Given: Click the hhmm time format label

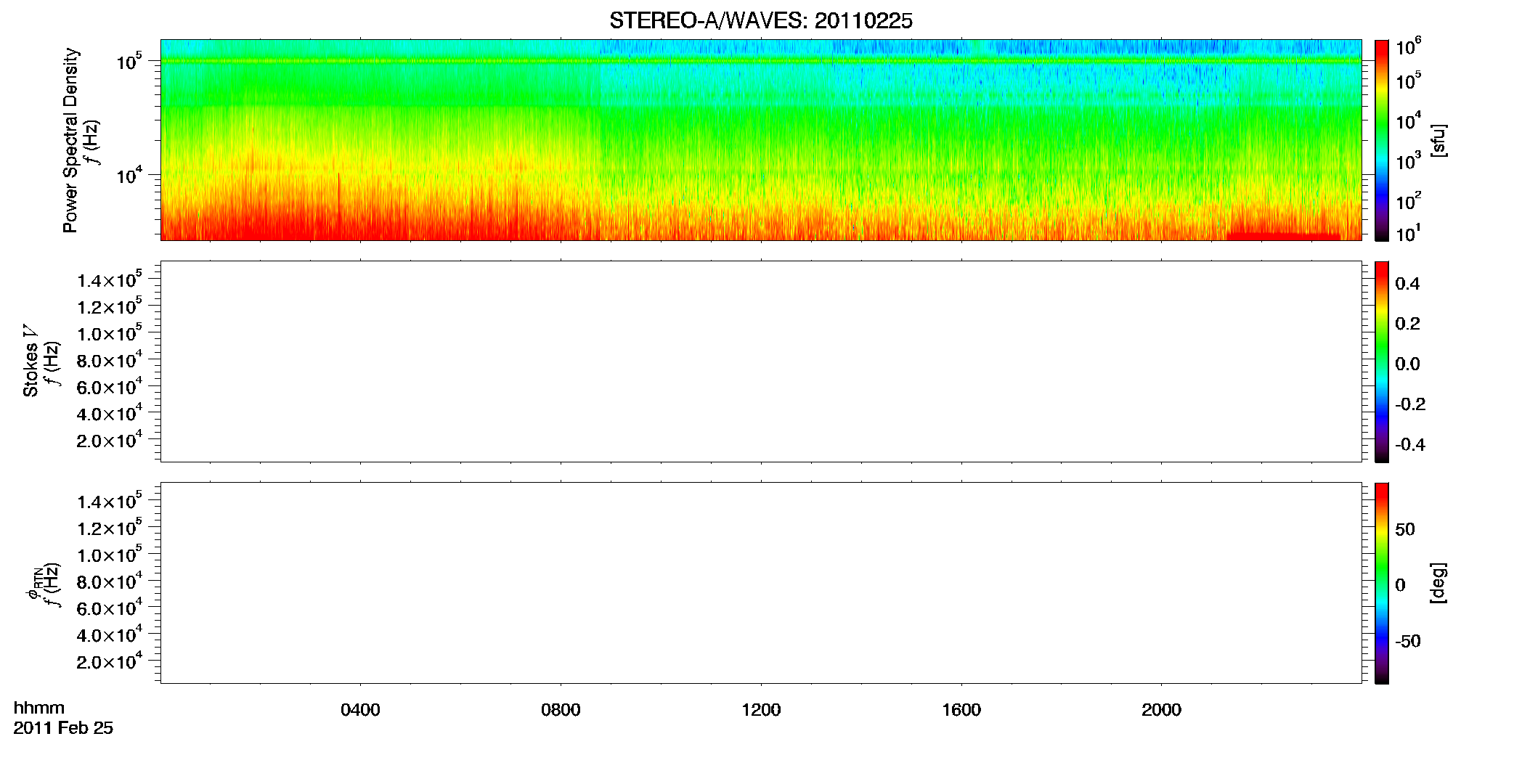Looking at the screenshot, I should pos(39,708).
